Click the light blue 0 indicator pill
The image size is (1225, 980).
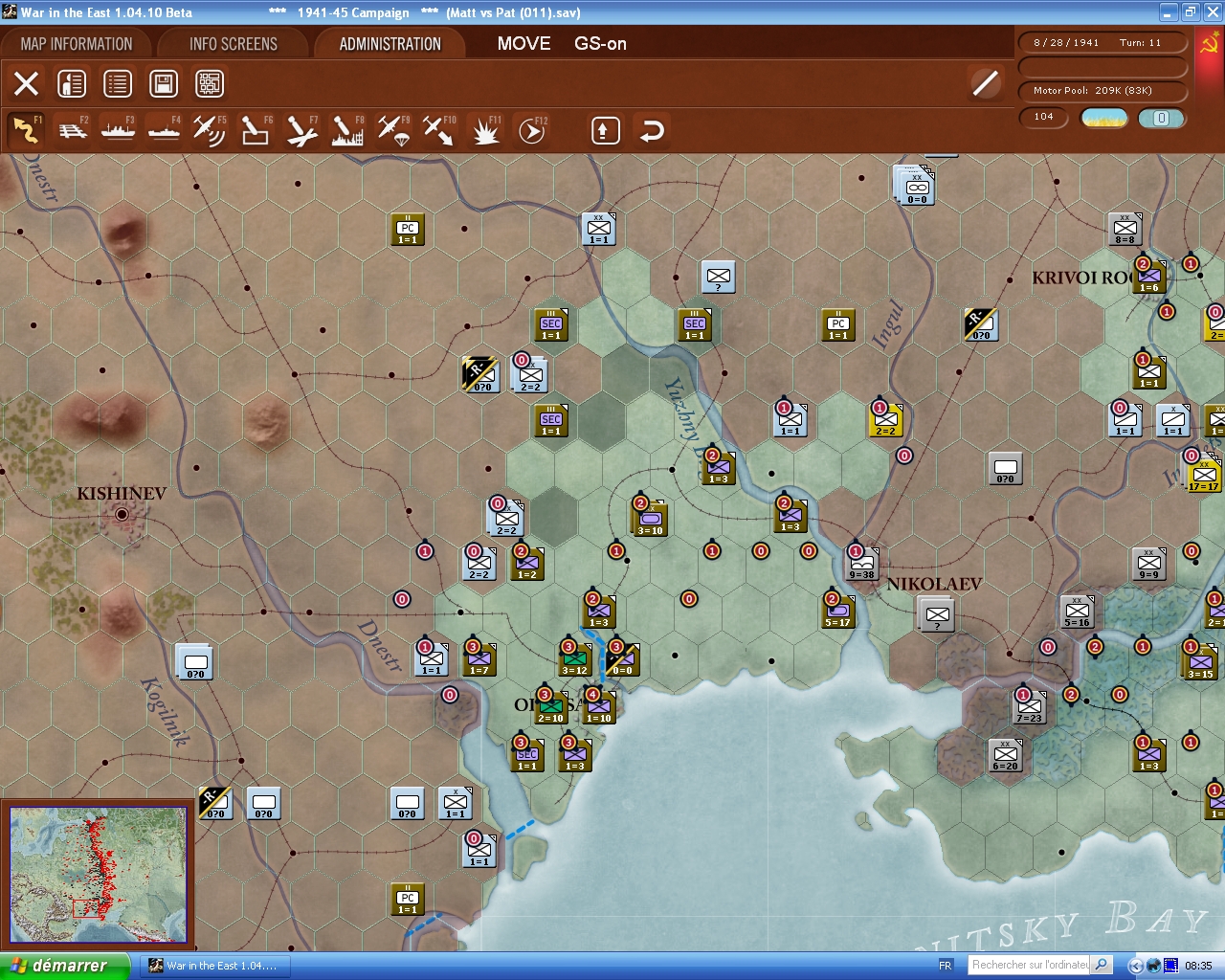click(x=1162, y=118)
